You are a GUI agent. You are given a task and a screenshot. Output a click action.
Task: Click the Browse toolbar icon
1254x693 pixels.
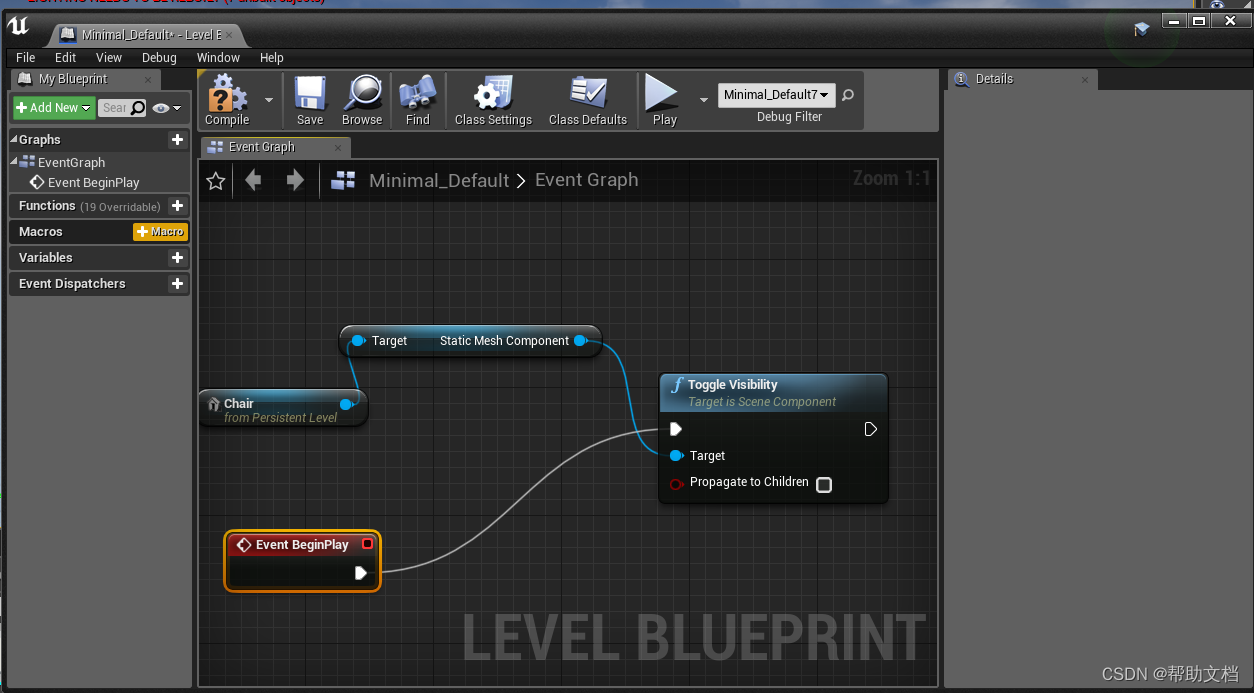[362, 100]
